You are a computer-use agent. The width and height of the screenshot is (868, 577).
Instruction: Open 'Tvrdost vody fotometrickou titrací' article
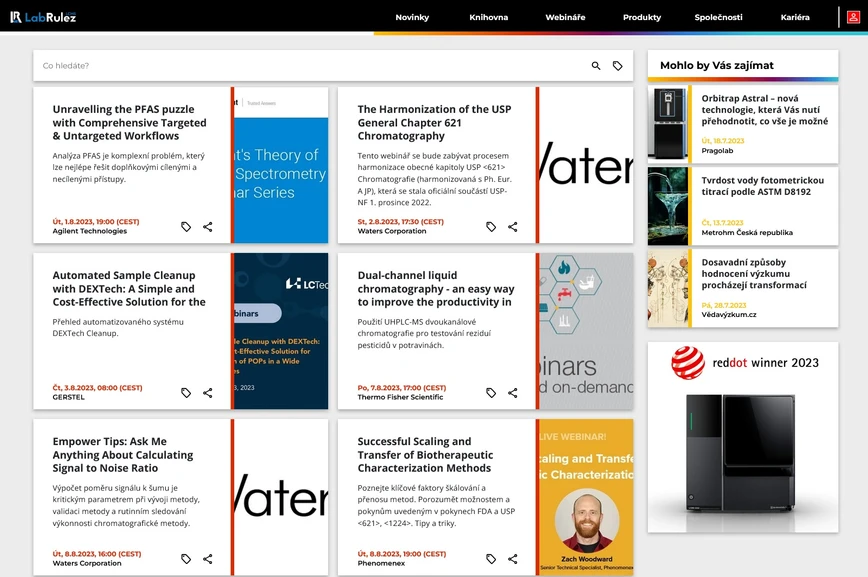click(x=762, y=186)
